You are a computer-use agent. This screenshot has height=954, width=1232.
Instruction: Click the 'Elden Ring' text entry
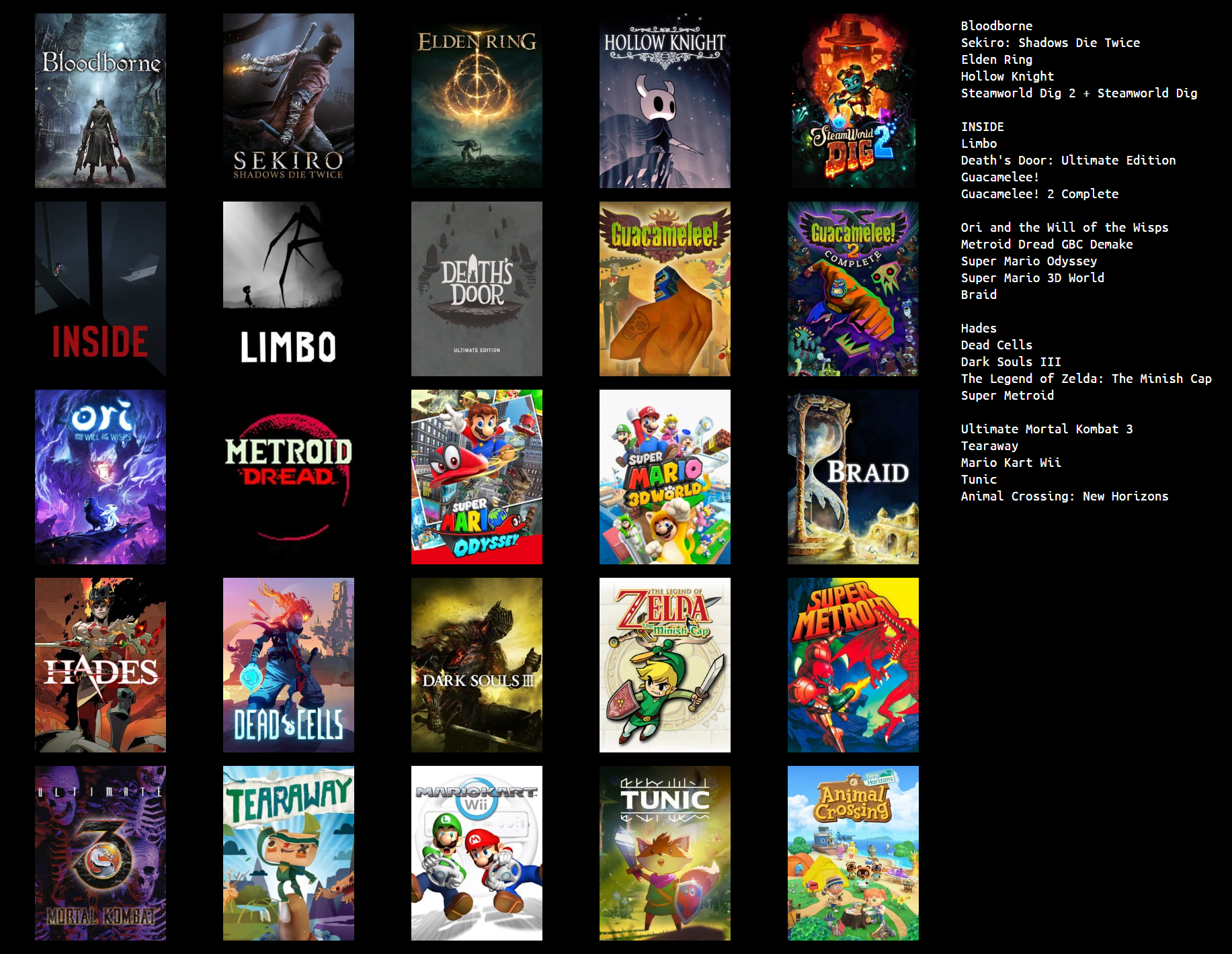point(996,59)
